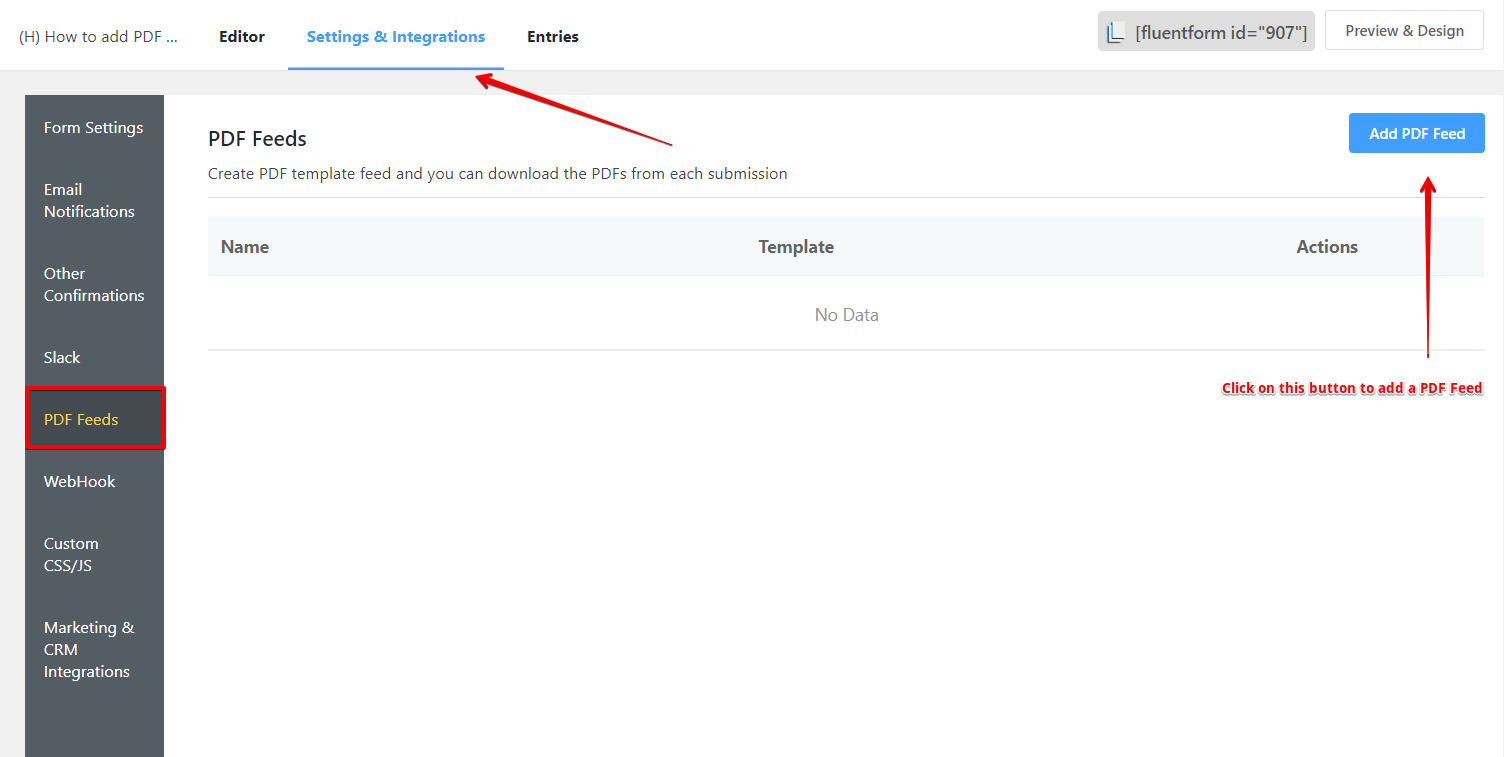The height and width of the screenshot is (757, 1504).
Task: Configure the Slack integration
Action: pyautogui.click(x=62, y=357)
